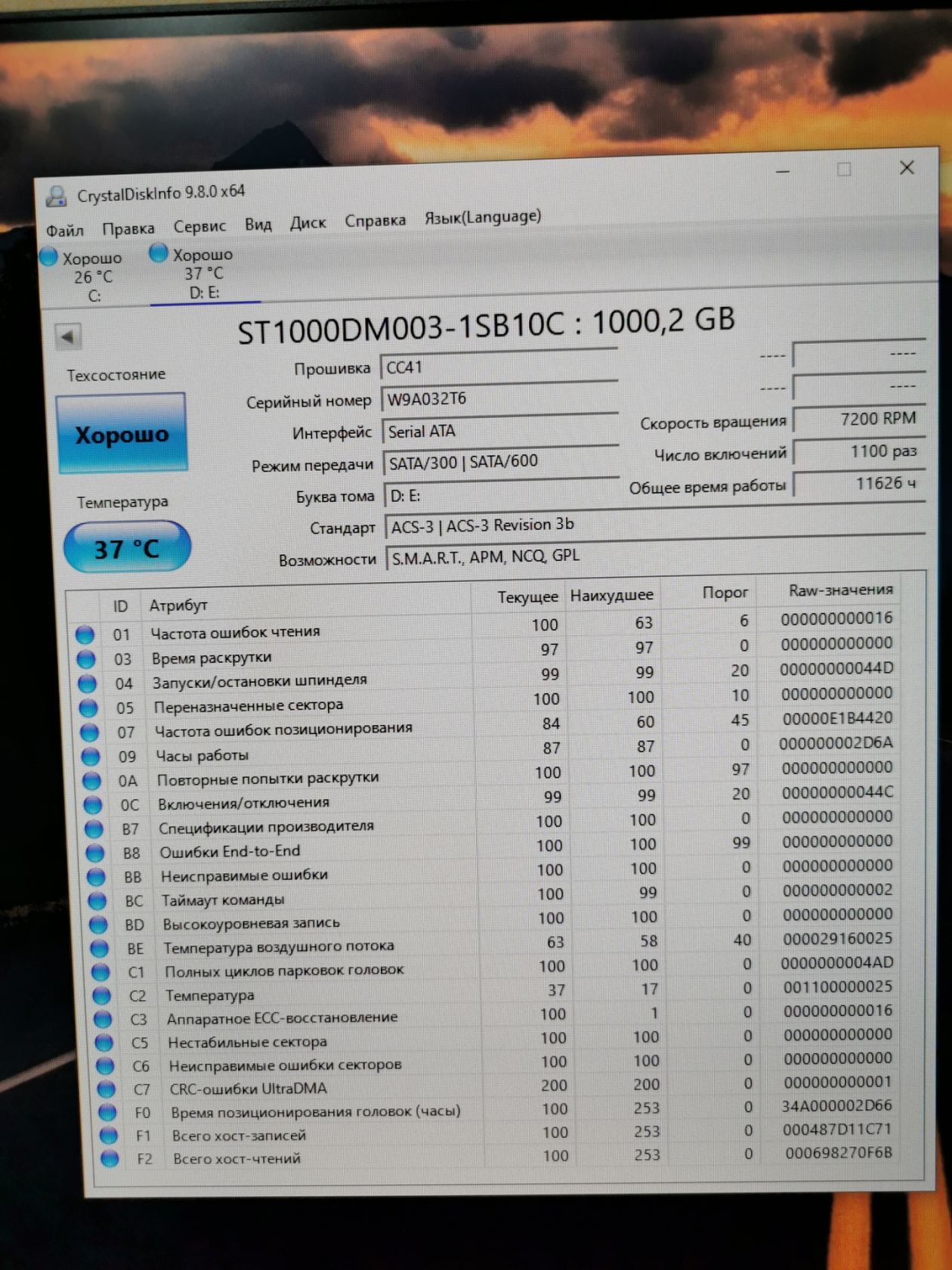Click status icon of Всего хост-записей row
The height and width of the screenshot is (1270, 952).
pos(109,1135)
